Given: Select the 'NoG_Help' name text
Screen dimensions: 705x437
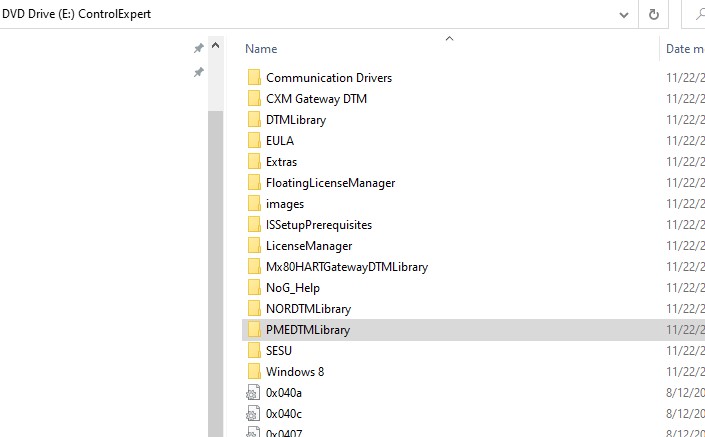Looking at the screenshot, I should pyautogui.click(x=293, y=288).
